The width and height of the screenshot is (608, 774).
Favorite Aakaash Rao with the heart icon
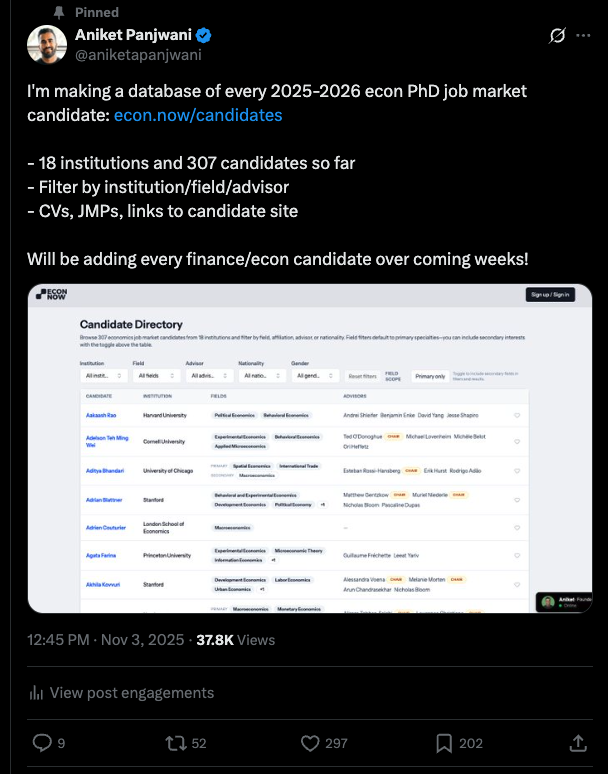(517, 415)
